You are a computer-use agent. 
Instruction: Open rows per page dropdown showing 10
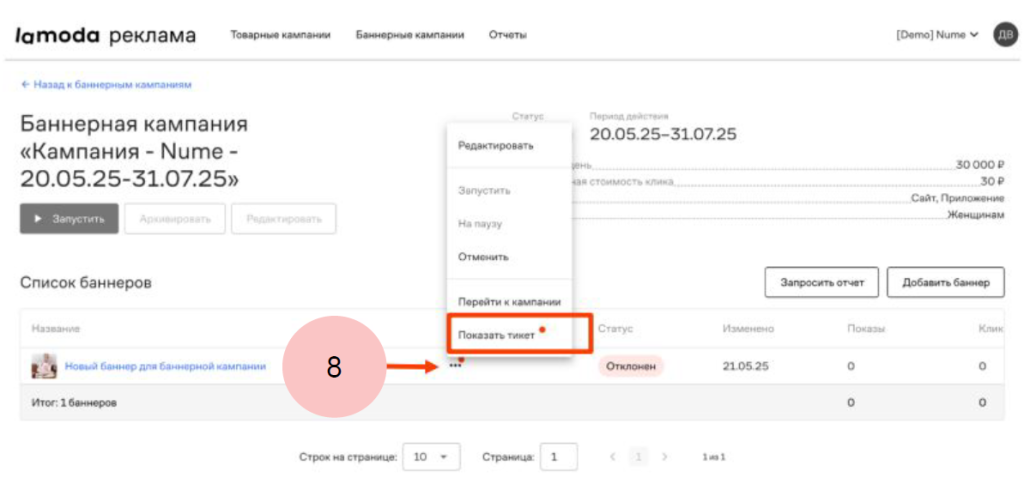click(x=432, y=457)
